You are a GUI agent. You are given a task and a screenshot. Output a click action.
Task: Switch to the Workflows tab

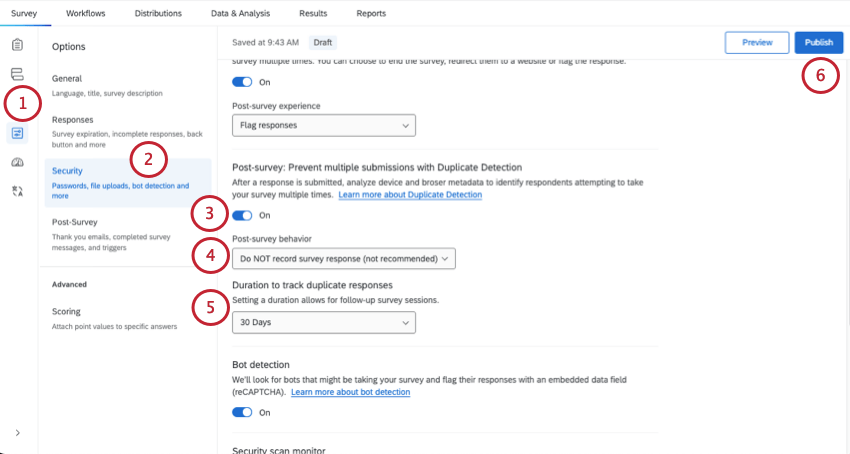(86, 13)
